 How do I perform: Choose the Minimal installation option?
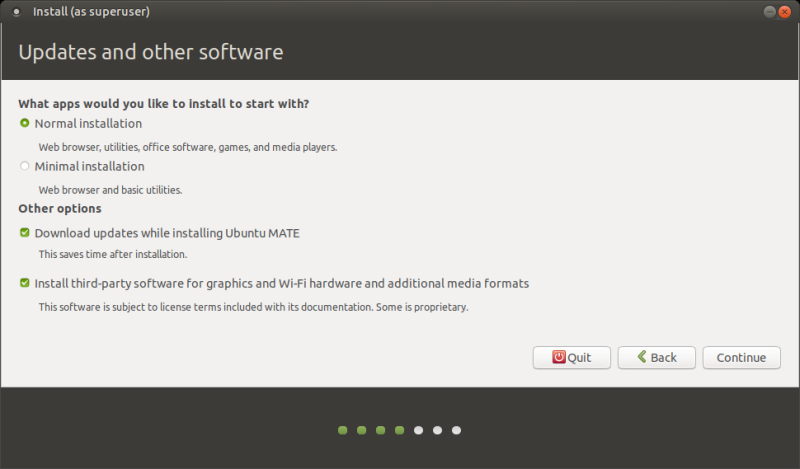coord(25,166)
